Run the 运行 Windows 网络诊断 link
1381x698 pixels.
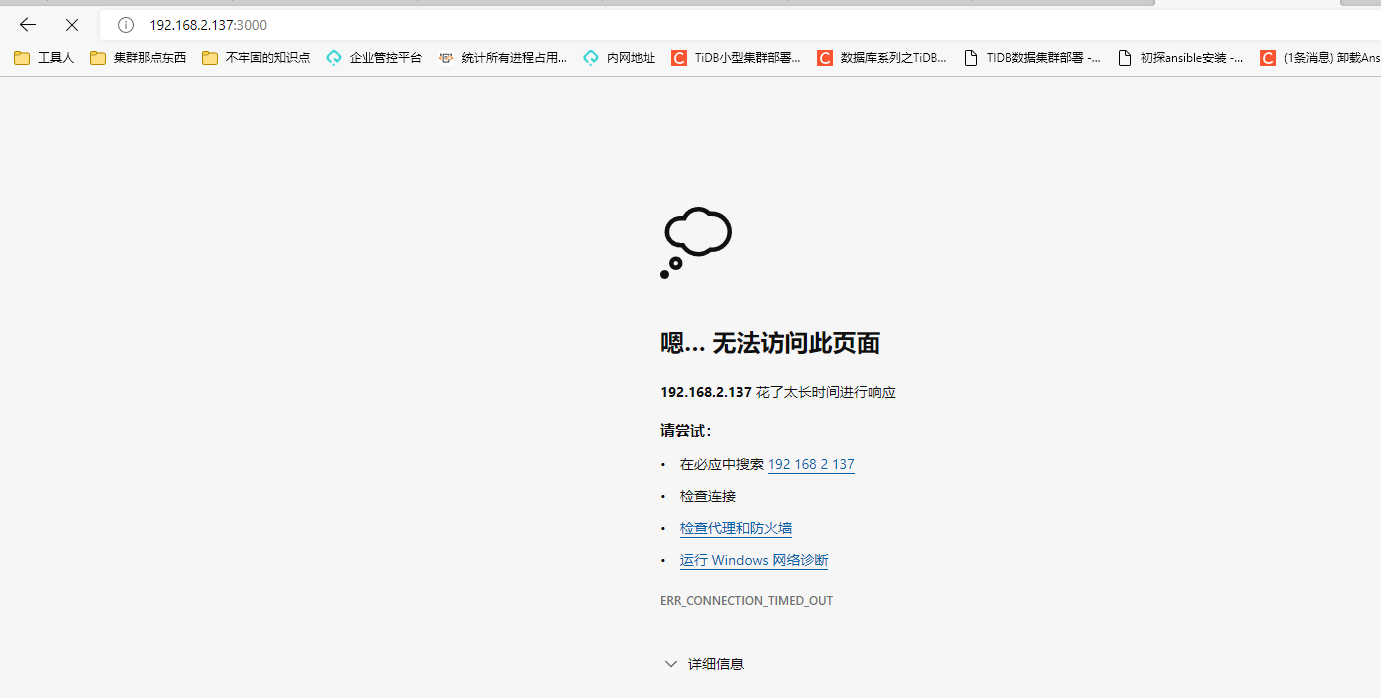point(754,560)
